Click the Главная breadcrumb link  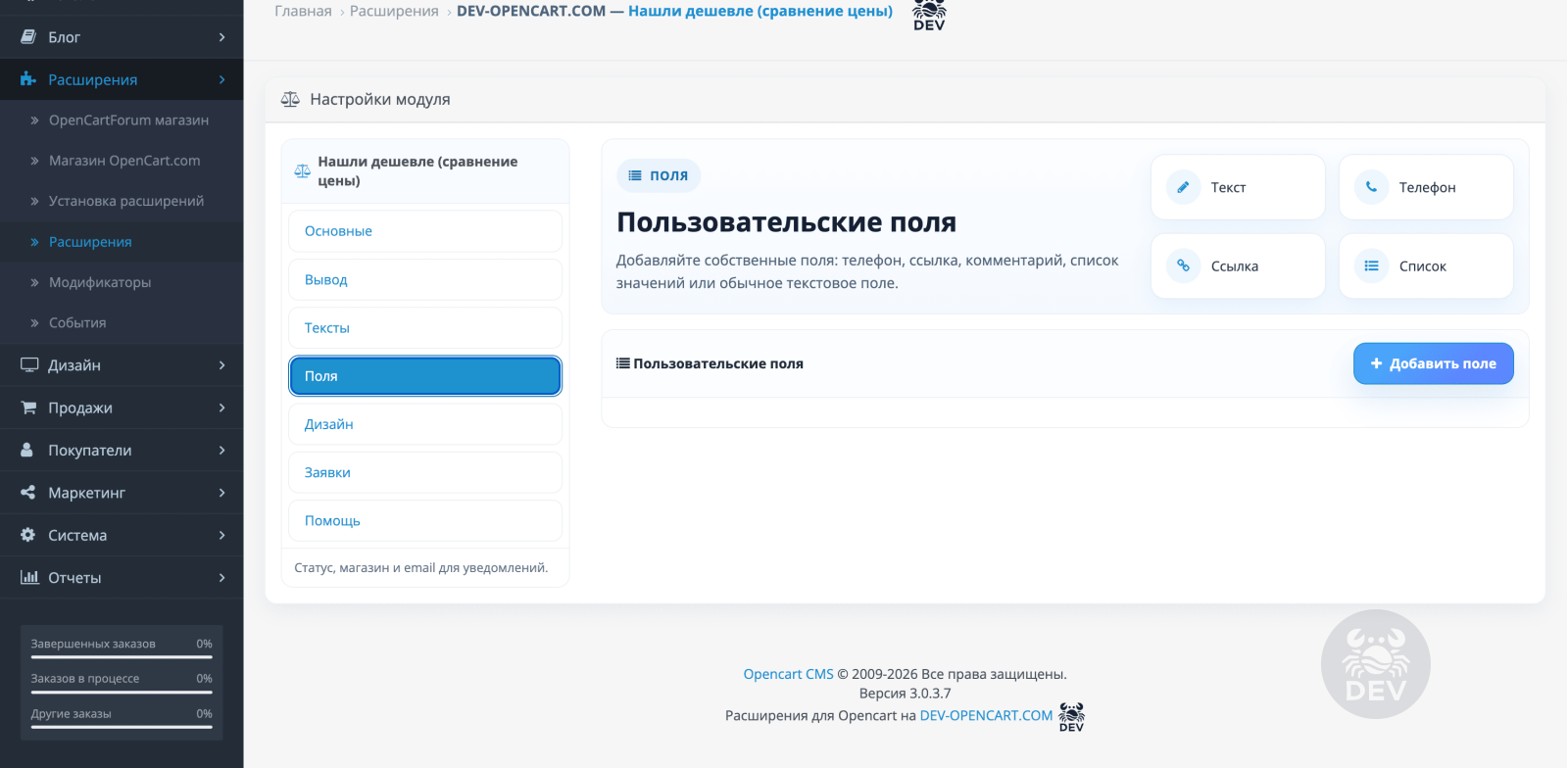[x=303, y=11]
